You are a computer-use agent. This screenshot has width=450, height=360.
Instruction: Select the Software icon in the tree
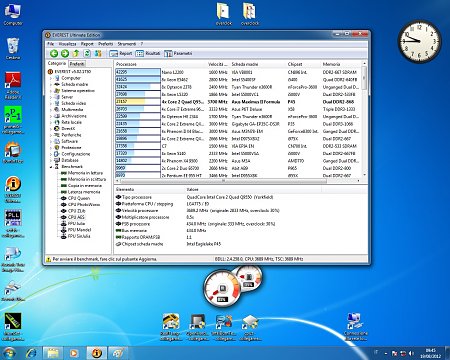pos(57,141)
